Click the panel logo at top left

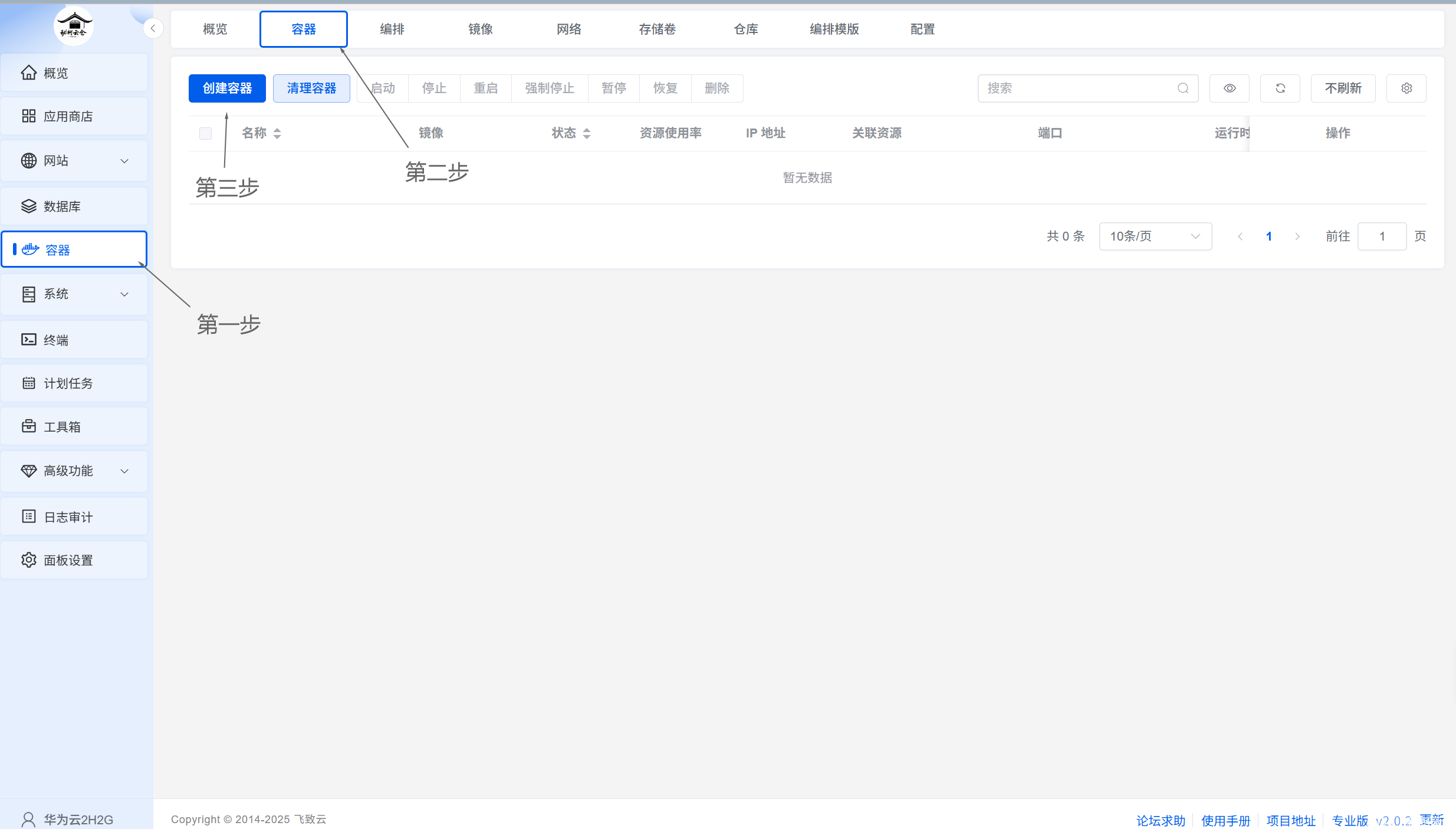74,26
